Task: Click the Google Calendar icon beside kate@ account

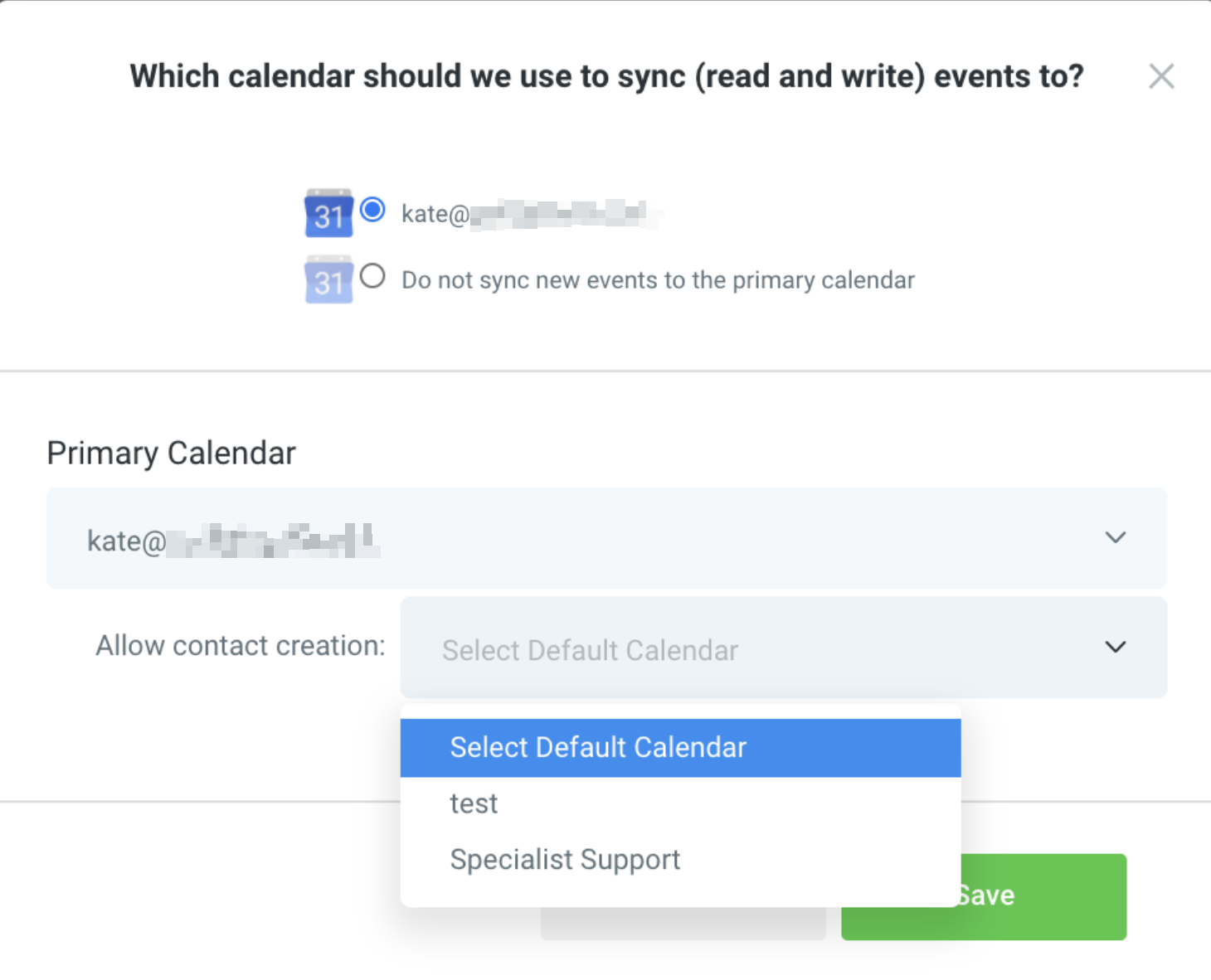Action: (328, 214)
